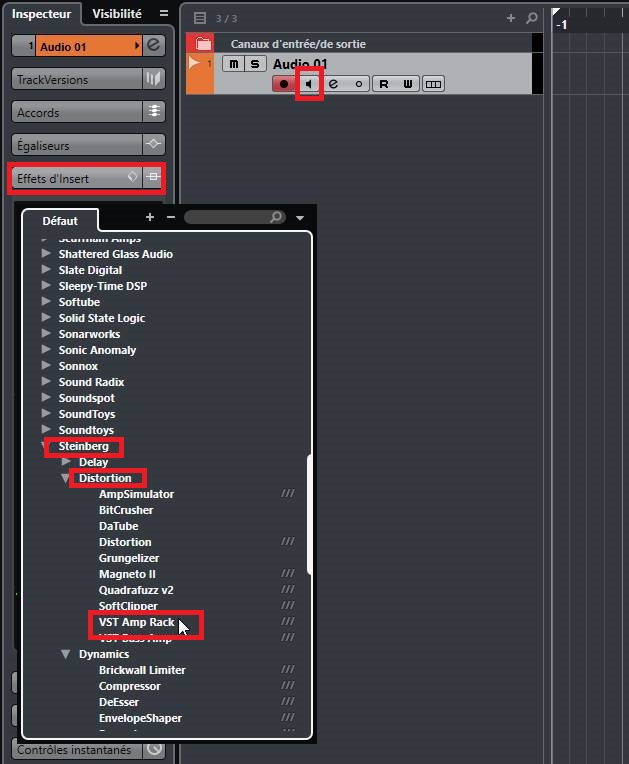Select the Steinberg folder

coord(84,446)
